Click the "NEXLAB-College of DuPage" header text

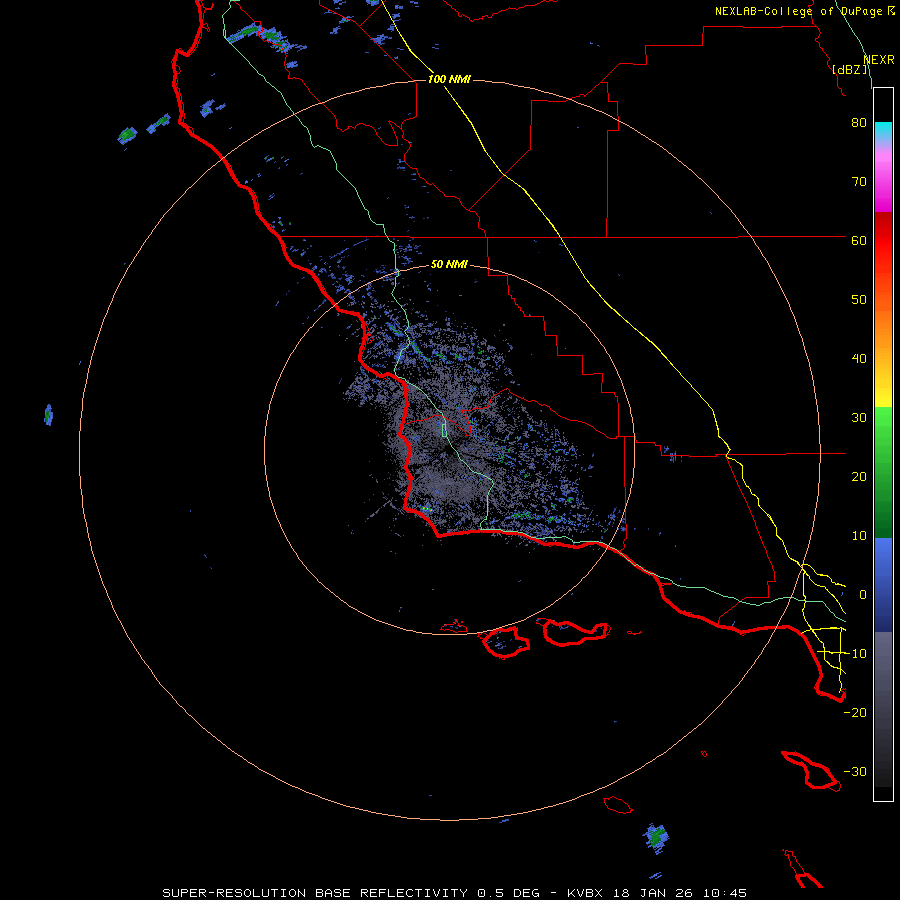point(800,11)
